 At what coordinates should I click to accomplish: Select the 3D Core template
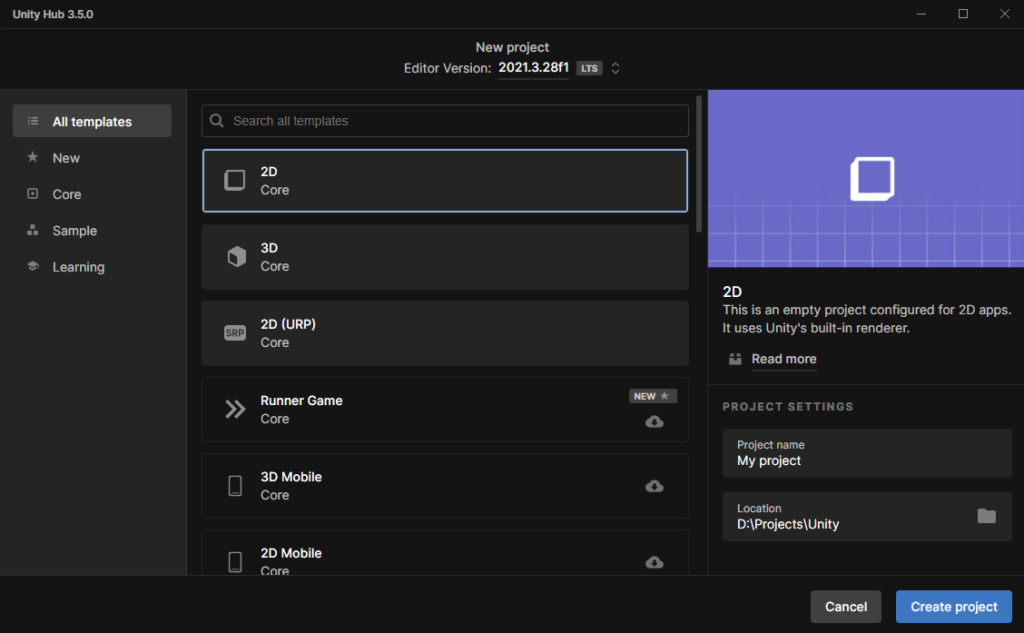tap(445, 257)
